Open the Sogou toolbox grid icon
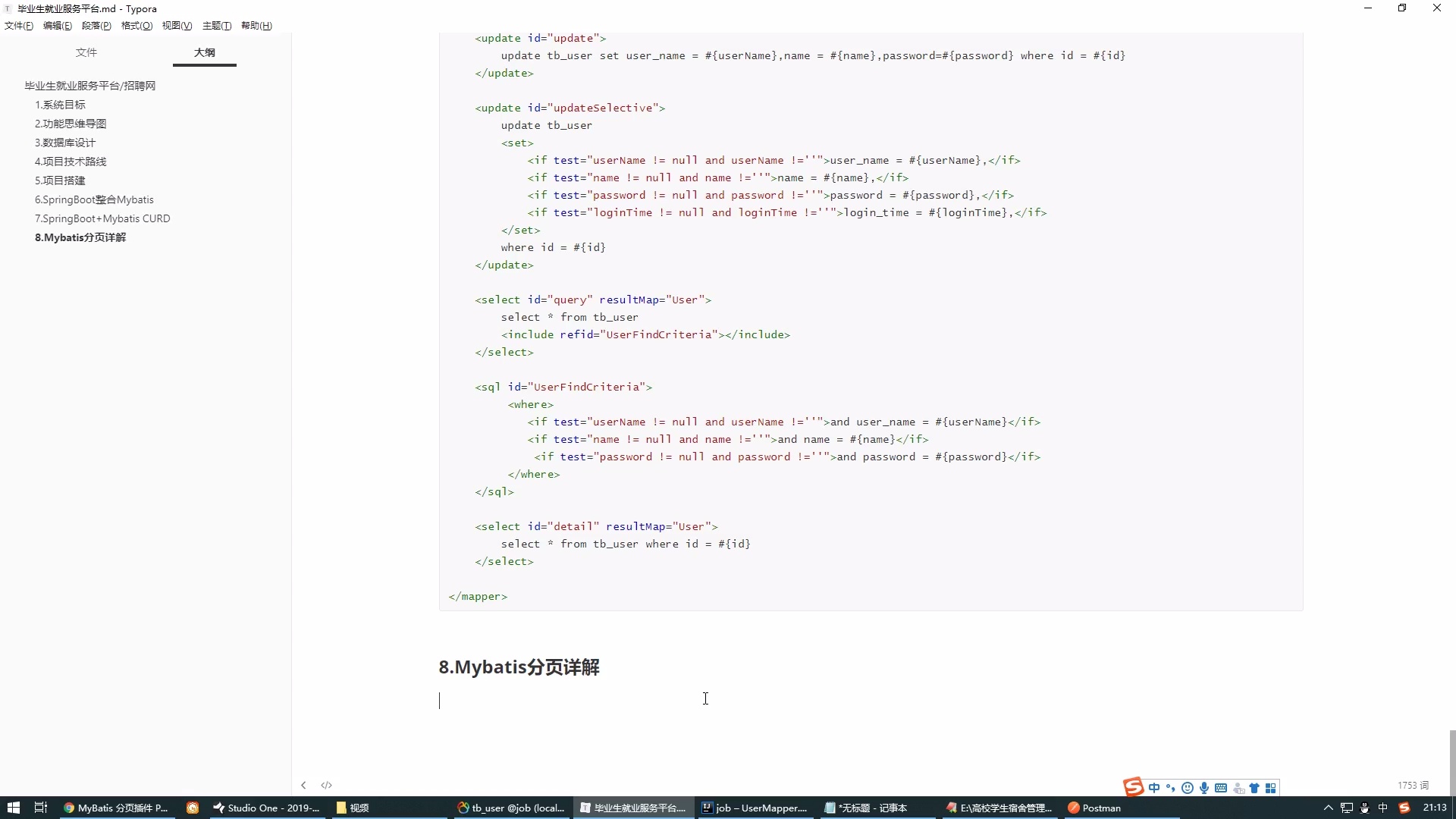 [1272, 789]
